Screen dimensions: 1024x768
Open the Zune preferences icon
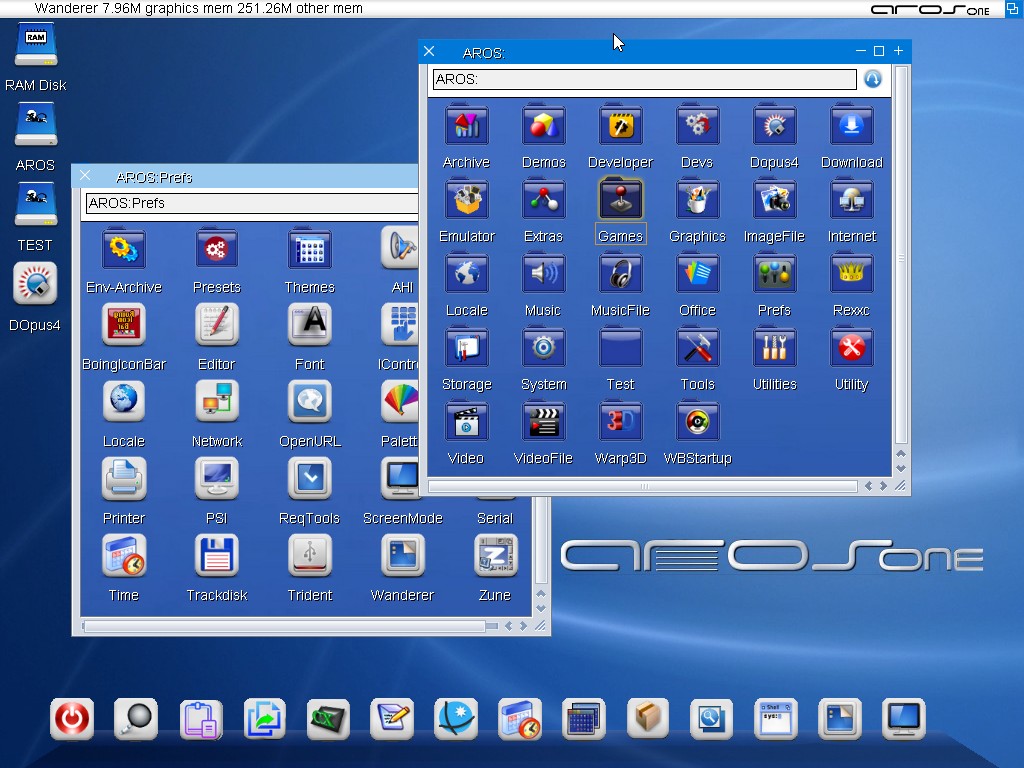[495, 555]
